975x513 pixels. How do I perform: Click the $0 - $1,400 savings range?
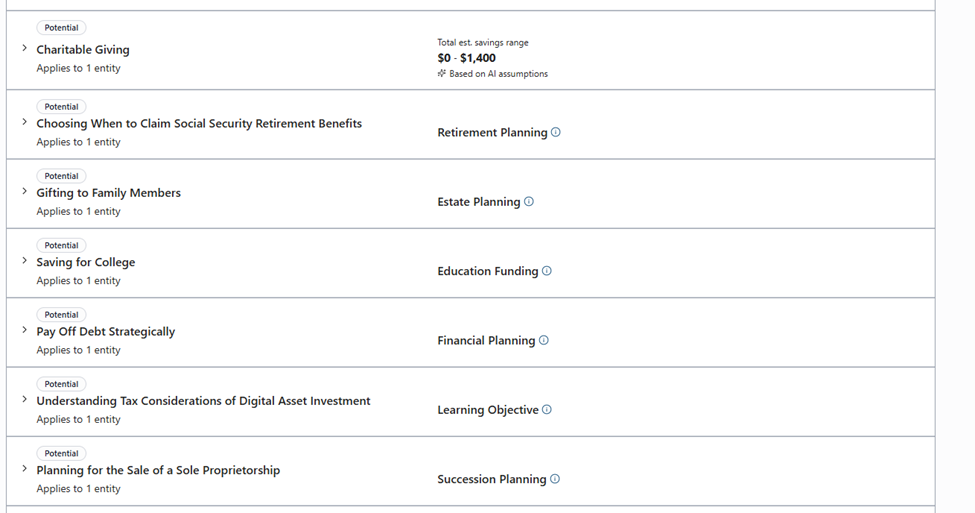[x=467, y=58]
